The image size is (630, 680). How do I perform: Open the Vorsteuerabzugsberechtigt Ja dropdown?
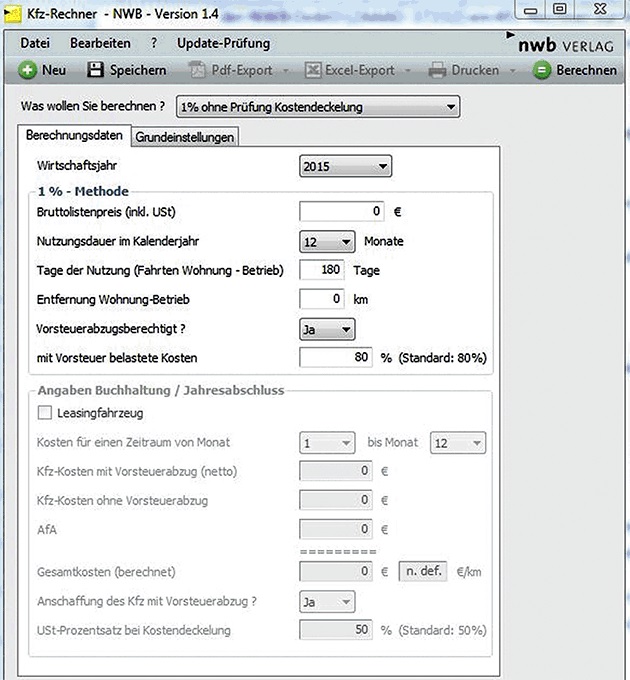tap(327, 328)
